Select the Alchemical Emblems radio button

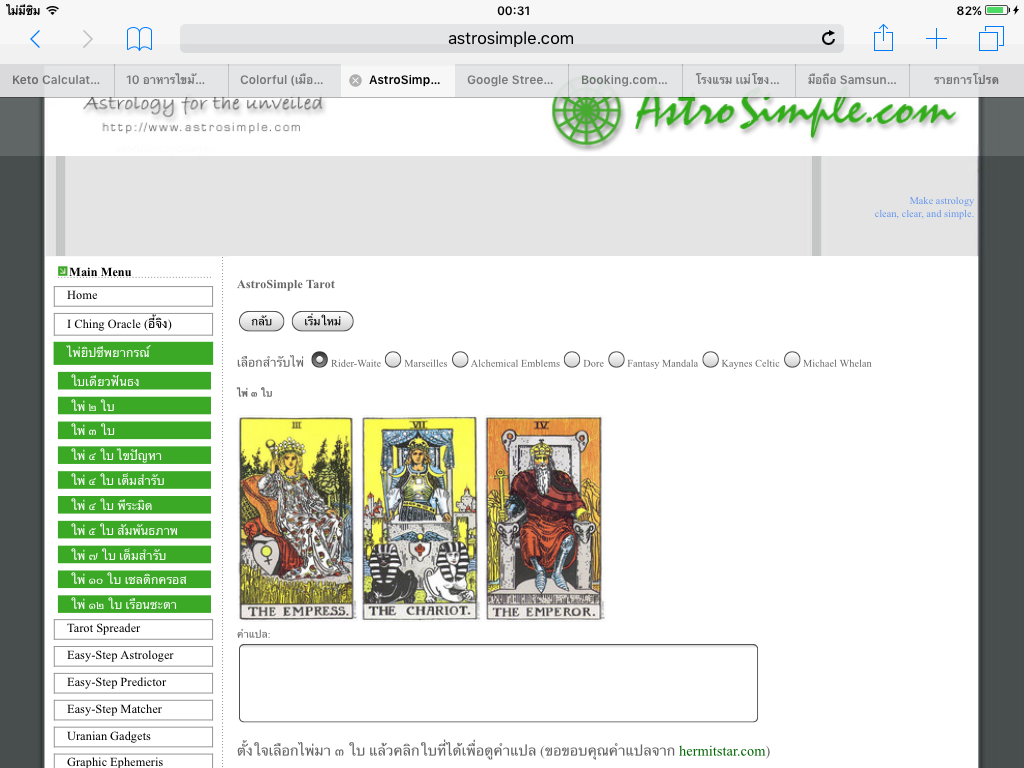click(x=460, y=360)
